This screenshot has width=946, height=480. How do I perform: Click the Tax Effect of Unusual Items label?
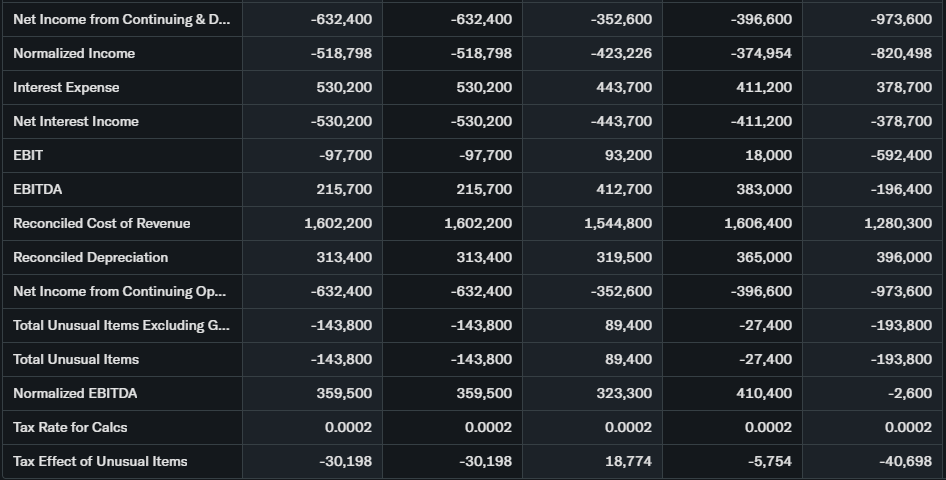click(100, 461)
